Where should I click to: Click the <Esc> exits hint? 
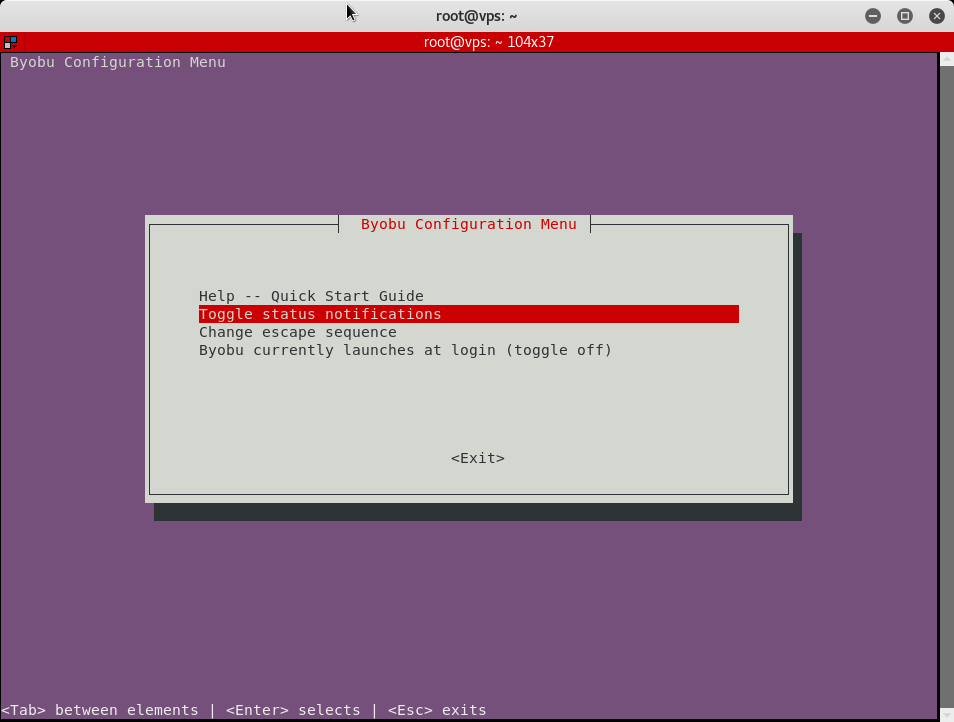coord(437,710)
